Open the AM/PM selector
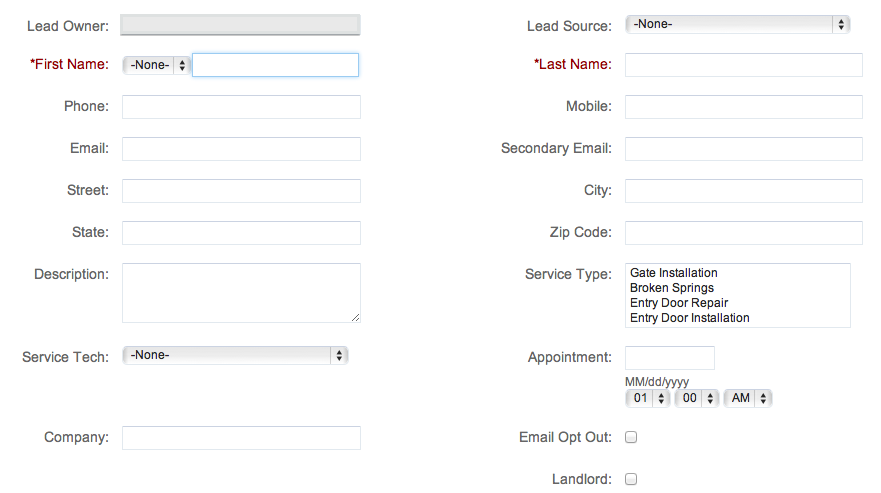This screenshot has height=493, width=881. point(748,399)
